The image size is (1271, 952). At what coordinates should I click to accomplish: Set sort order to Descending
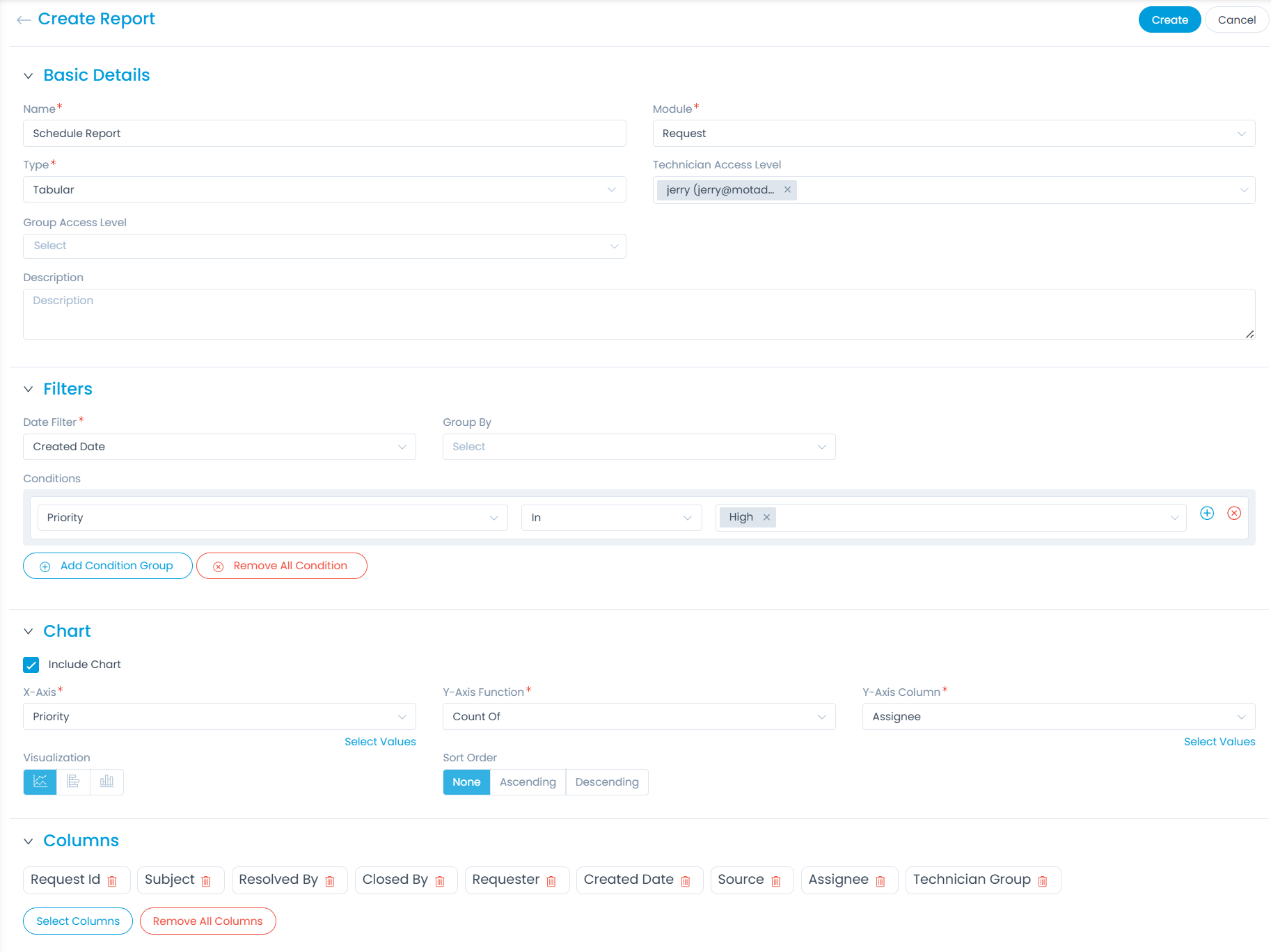(x=606, y=782)
